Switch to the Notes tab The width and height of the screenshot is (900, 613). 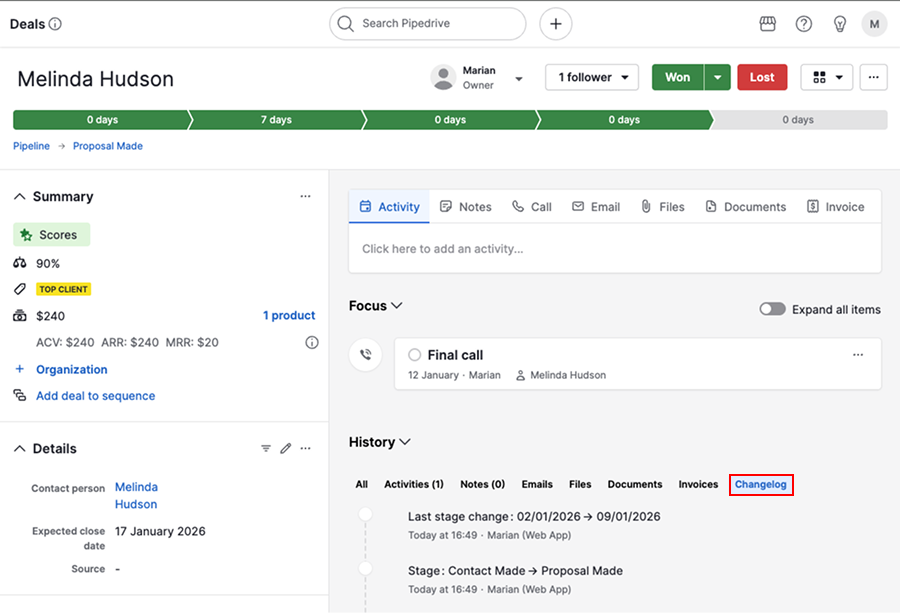[x=466, y=207]
